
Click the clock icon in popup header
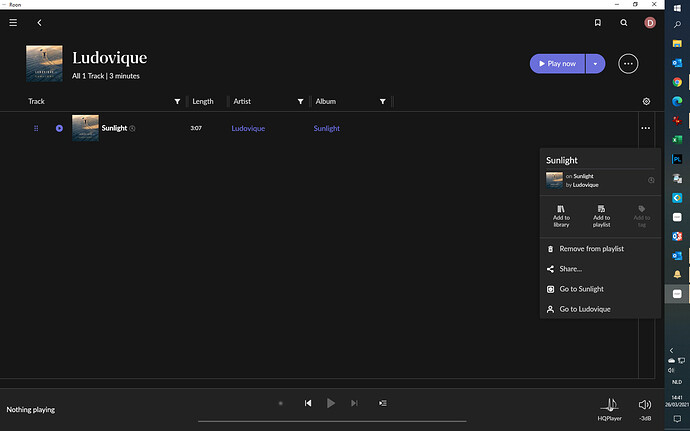(651, 180)
